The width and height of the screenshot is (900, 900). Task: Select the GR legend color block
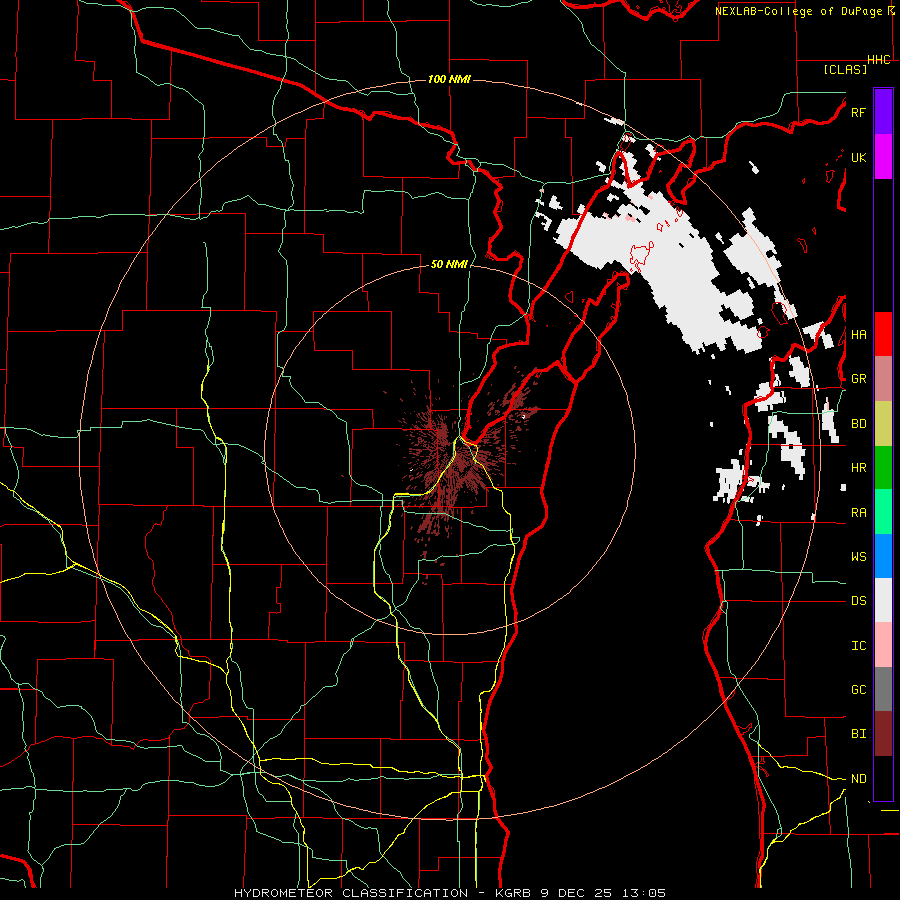883,379
